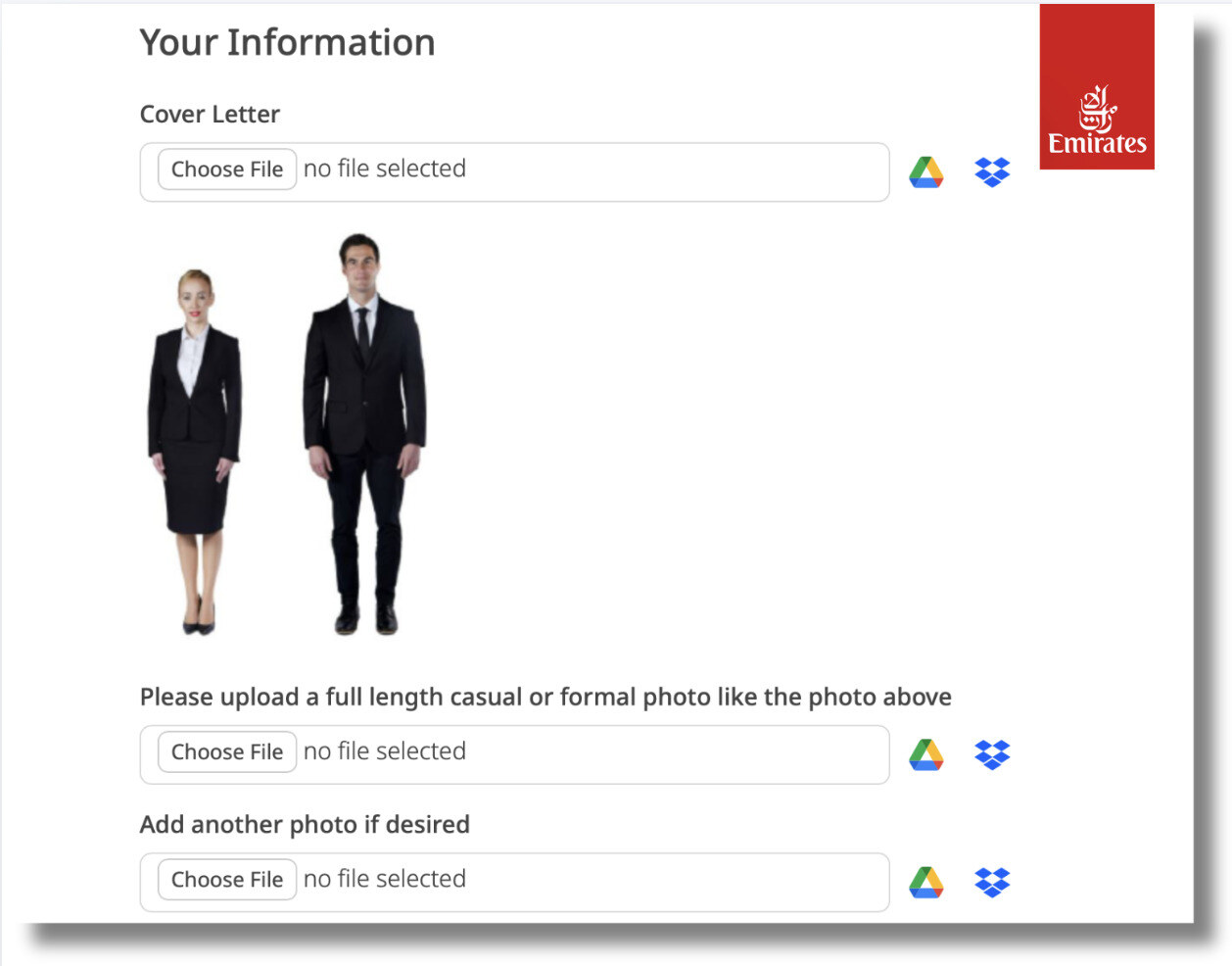Click 'no file selected' in full length photo field
Screen dimensions: 1232x966
(385, 751)
